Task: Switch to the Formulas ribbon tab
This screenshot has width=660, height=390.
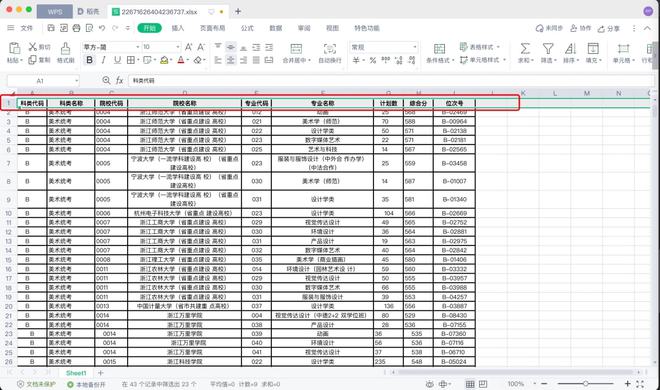Action: coord(247,28)
